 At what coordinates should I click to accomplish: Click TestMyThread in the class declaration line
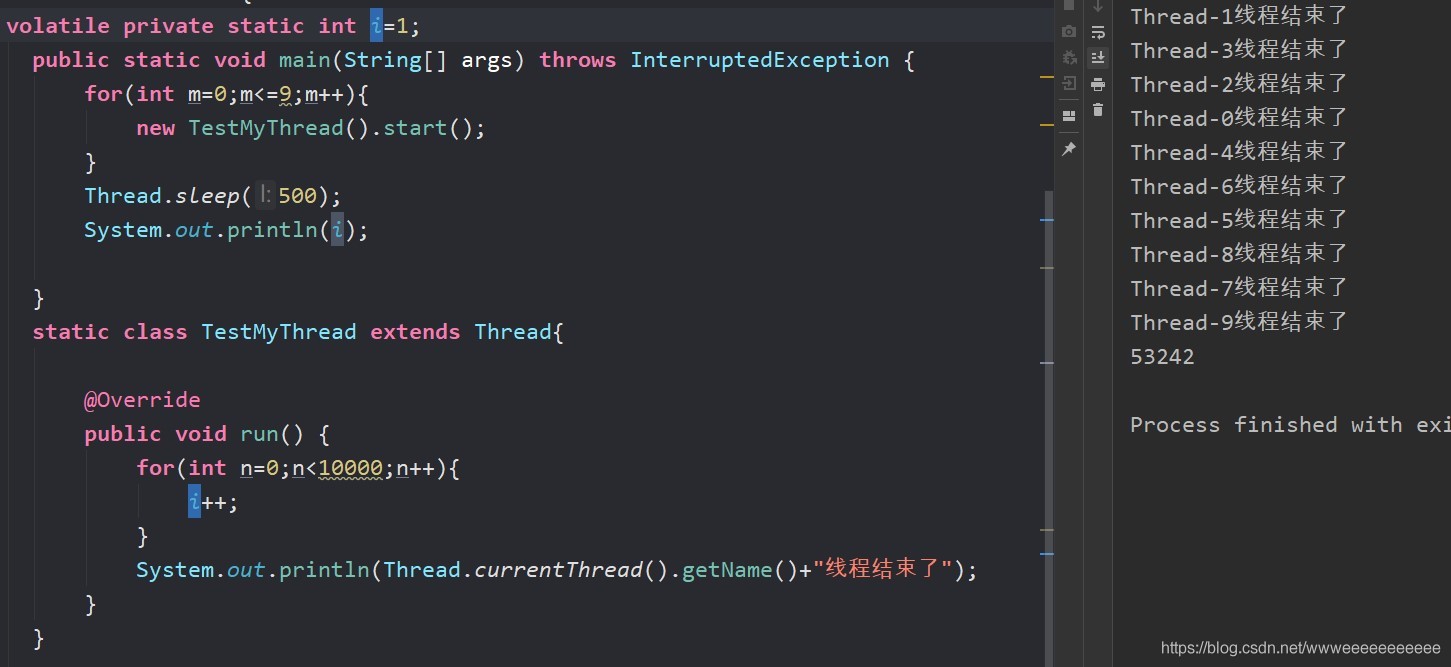tap(279, 332)
